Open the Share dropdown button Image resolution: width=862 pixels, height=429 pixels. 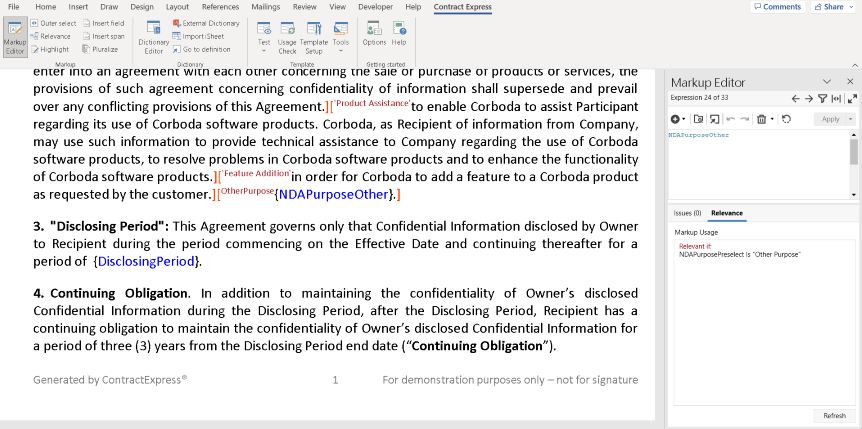(833, 7)
